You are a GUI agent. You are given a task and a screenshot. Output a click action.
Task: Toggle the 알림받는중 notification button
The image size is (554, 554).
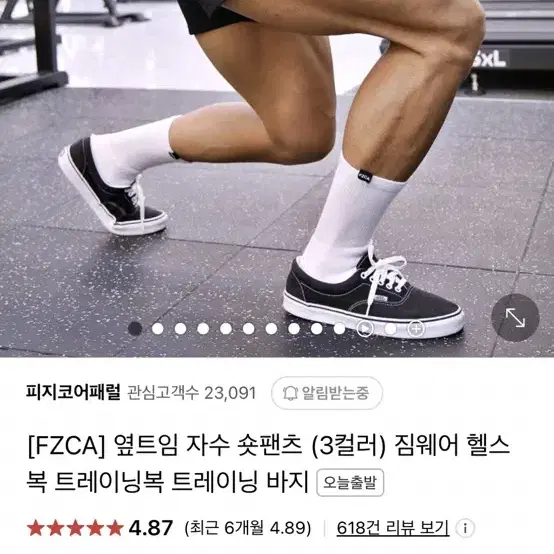click(327, 393)
